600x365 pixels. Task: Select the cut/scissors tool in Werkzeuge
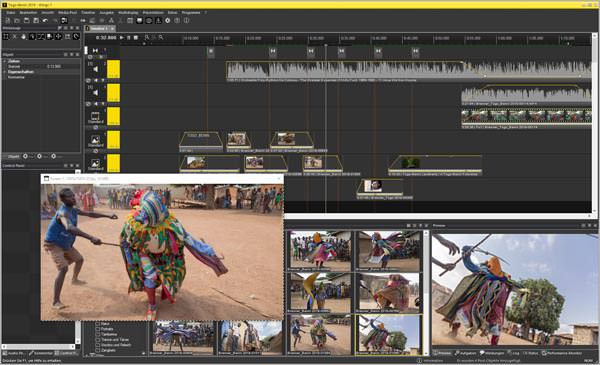(15, 37)
